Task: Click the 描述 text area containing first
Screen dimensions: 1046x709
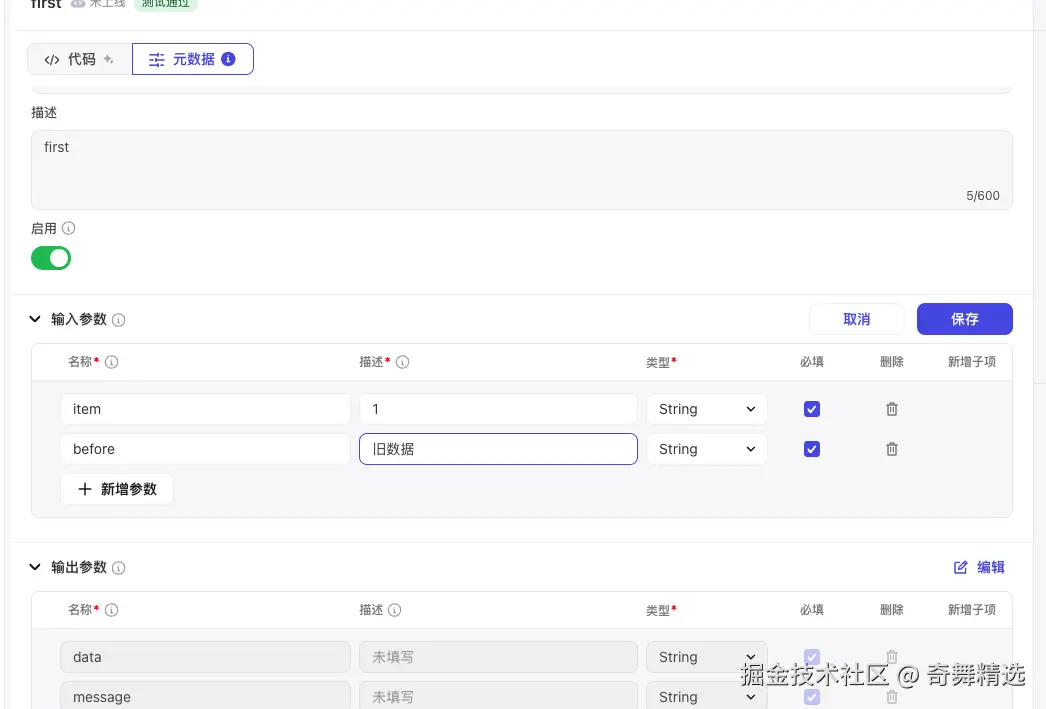Action: click(x=522, y=169)
